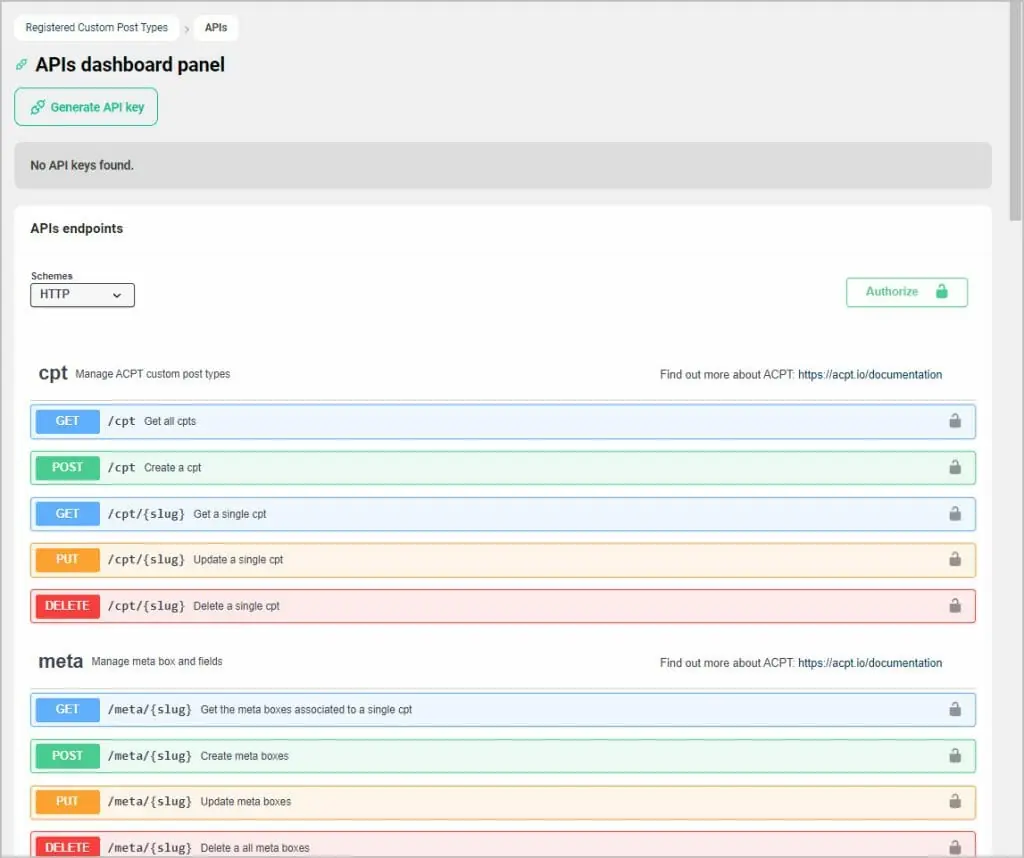Open the Schemes HTTP dropdown
1024x858 pixels.
click(x=82, y=294)
